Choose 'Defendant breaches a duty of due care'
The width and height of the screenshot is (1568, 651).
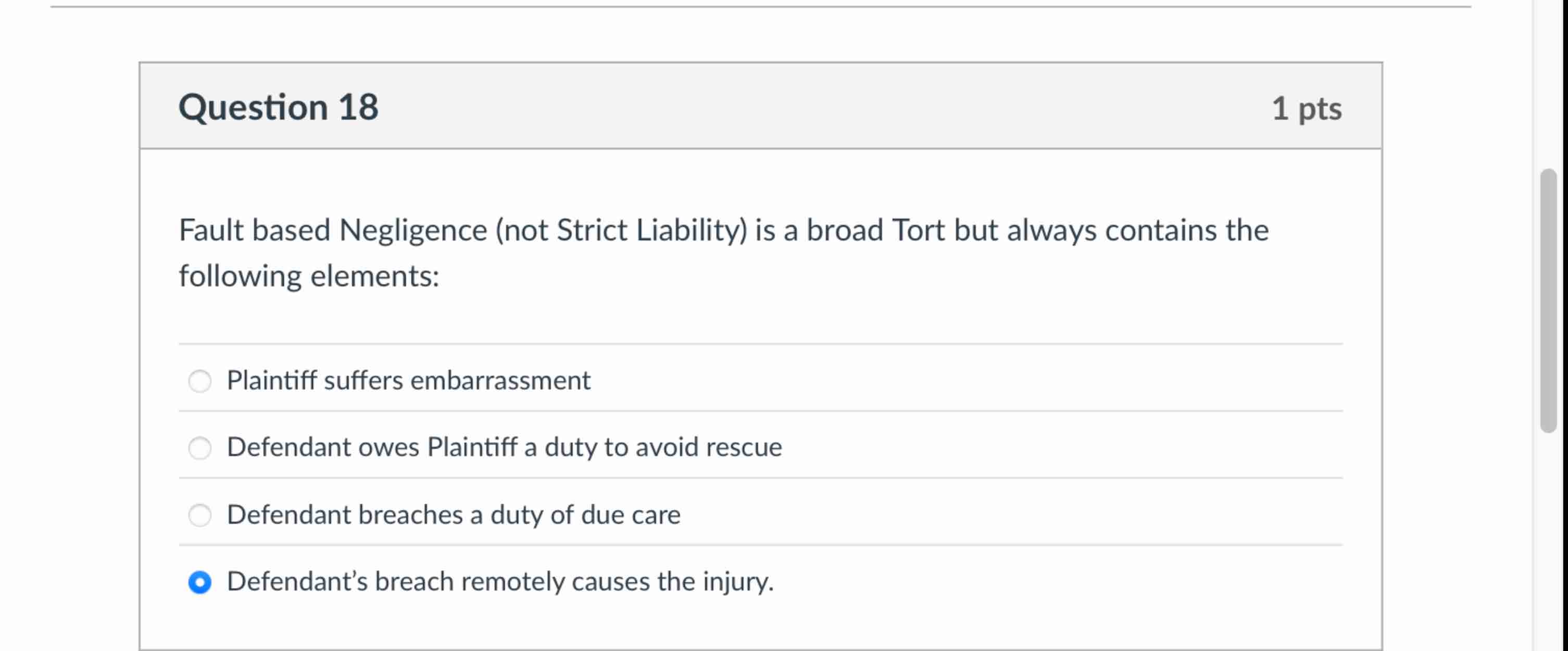coord(201,516)
